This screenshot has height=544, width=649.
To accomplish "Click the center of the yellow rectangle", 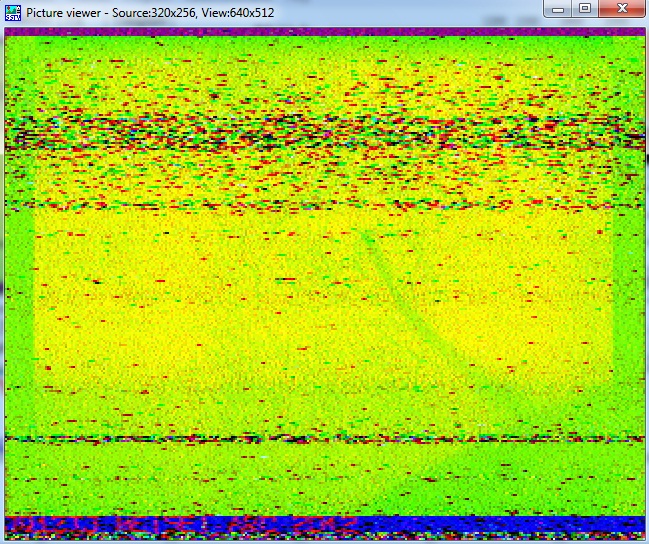I will click(324, 300).
